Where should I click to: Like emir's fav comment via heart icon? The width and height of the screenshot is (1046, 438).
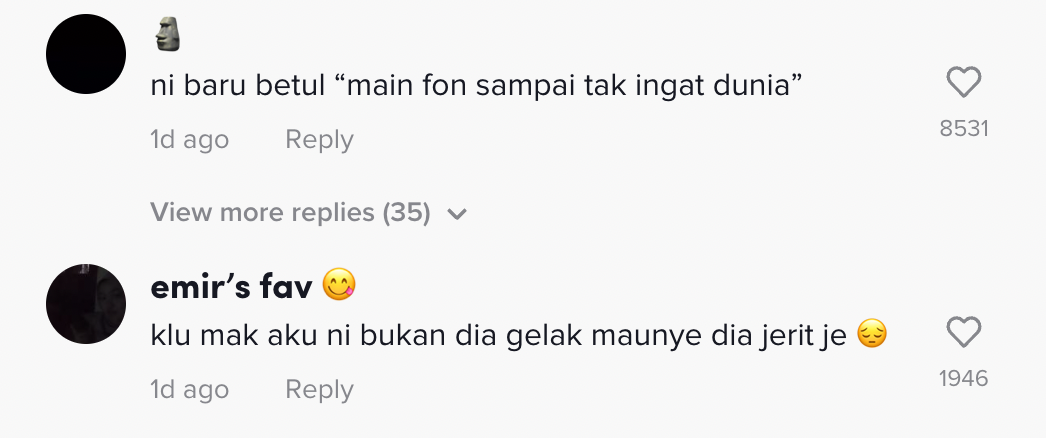(963, 332)
